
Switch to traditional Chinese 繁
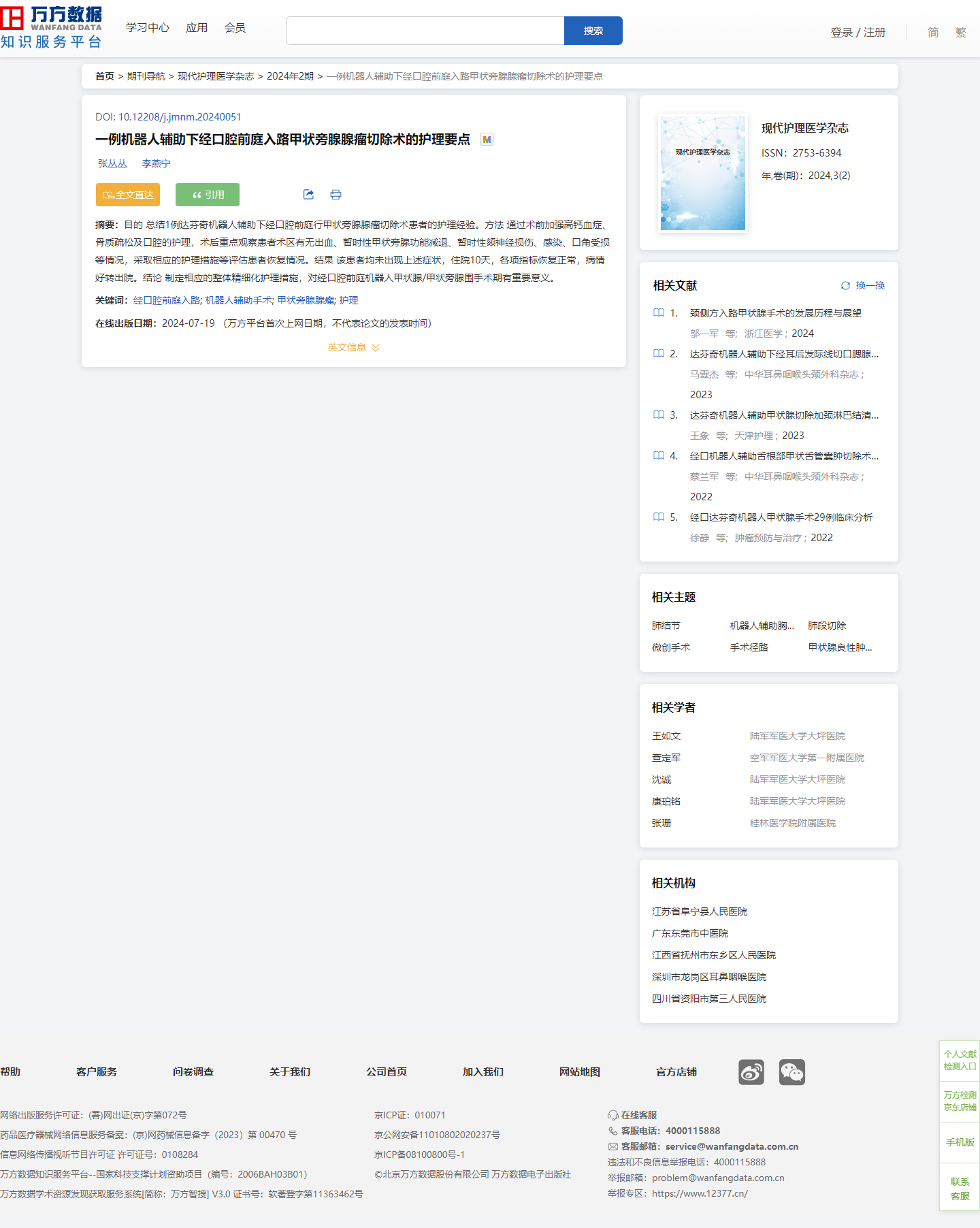[960, 33]
